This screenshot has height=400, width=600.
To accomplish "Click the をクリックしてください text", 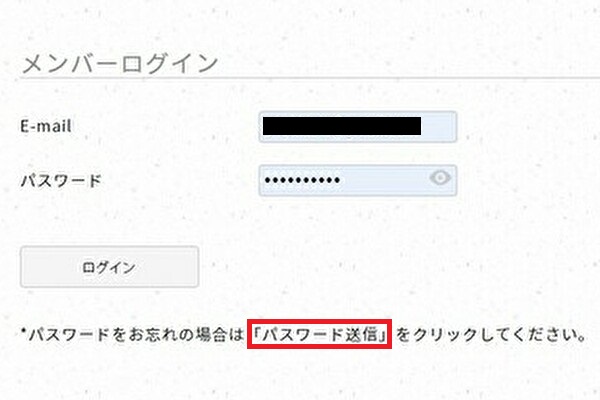I will coord(491,335).
